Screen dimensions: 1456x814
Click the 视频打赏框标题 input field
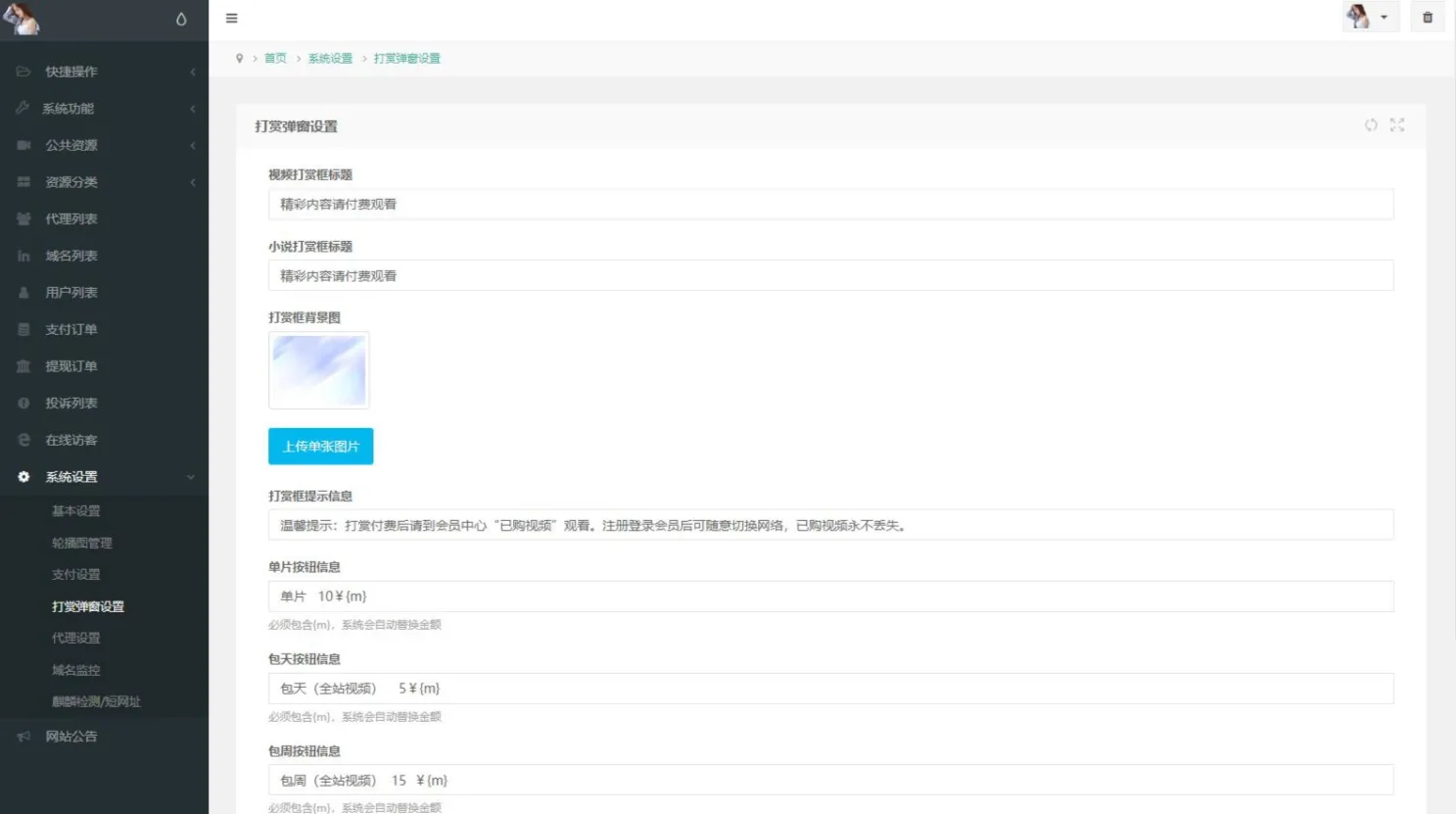[830, 205]
